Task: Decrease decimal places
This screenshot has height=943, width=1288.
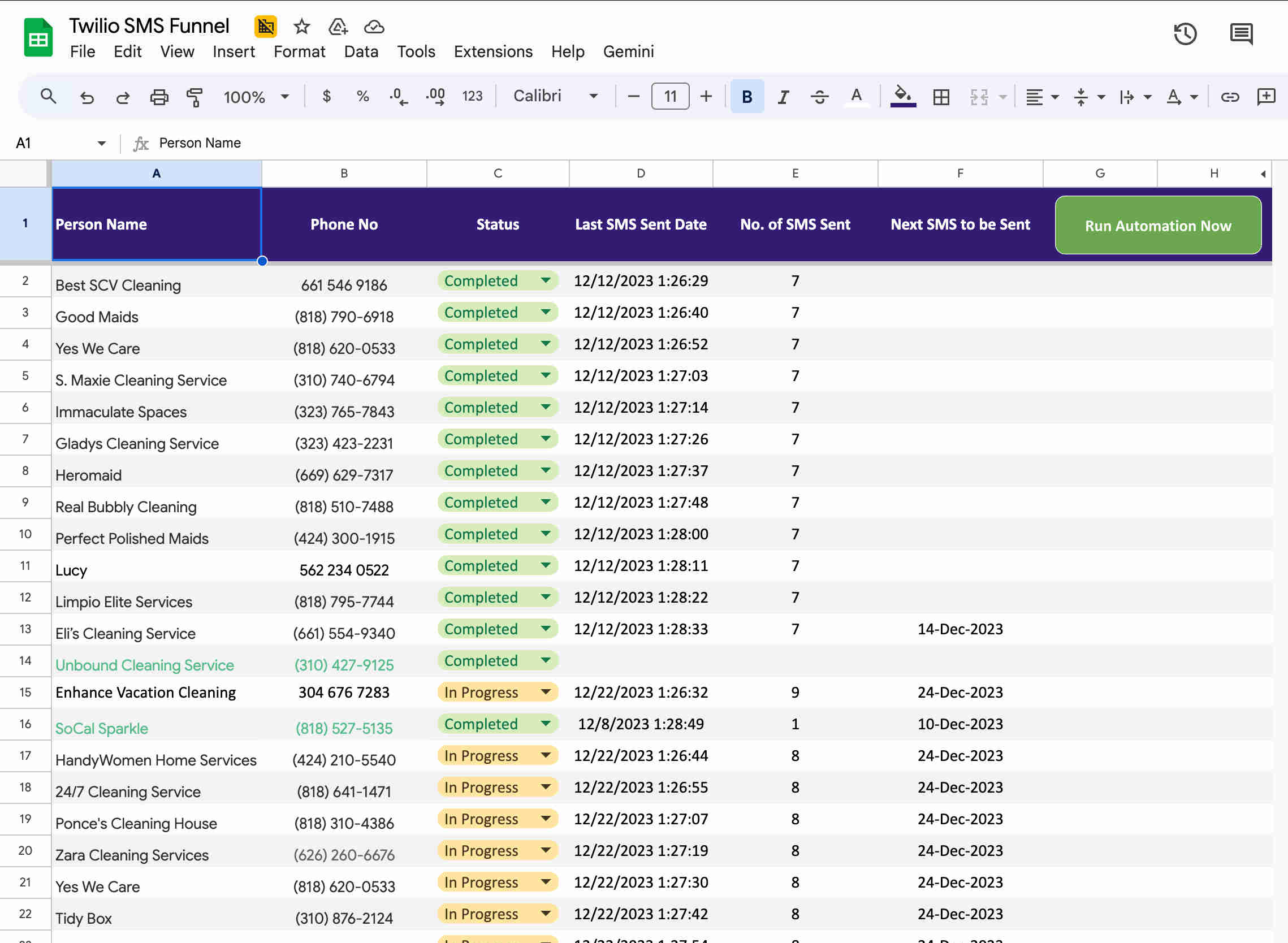Action: 399,97
